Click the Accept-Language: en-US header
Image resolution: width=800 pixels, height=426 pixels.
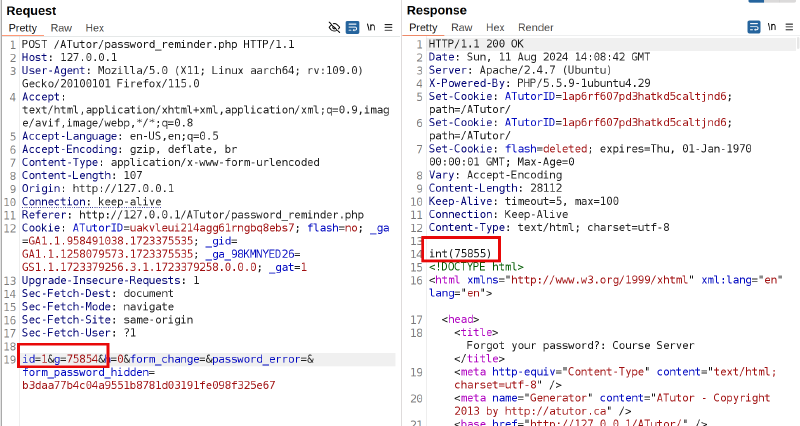(x=120, y=136)
